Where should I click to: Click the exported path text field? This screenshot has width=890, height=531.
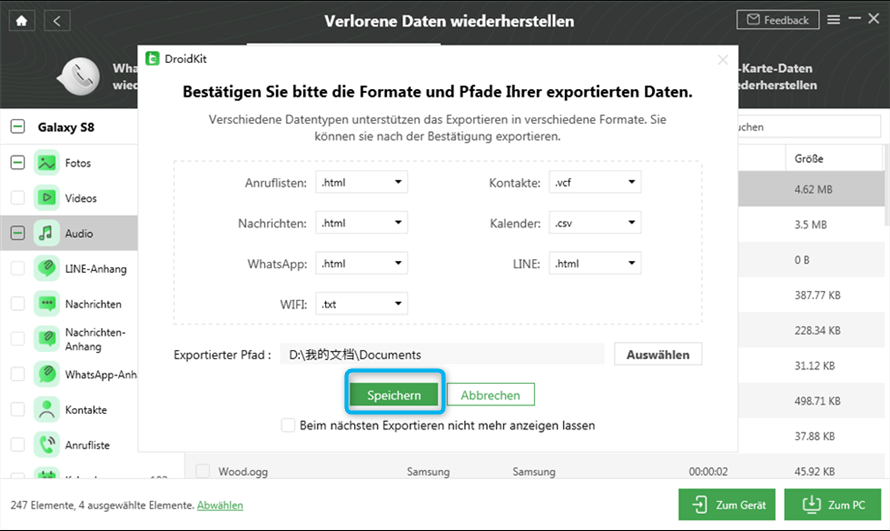442,355
